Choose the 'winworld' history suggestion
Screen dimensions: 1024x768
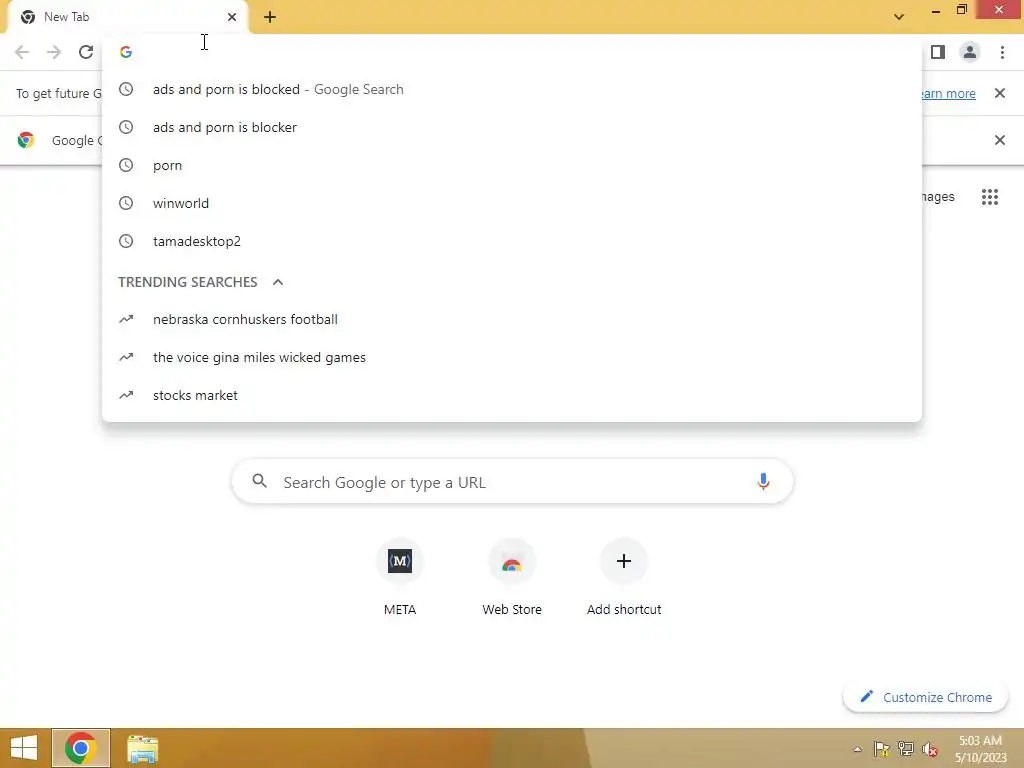[x=511, y=203]
